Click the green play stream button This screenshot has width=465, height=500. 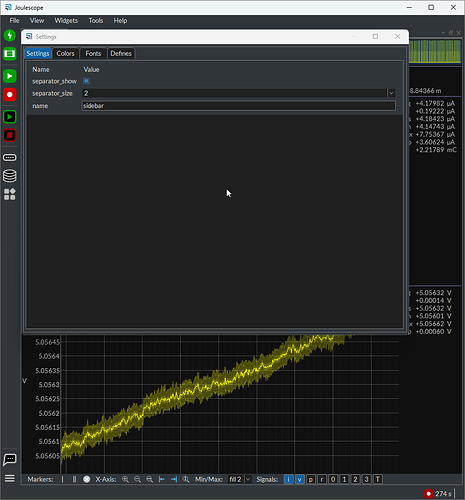click(x=10, y=76)
